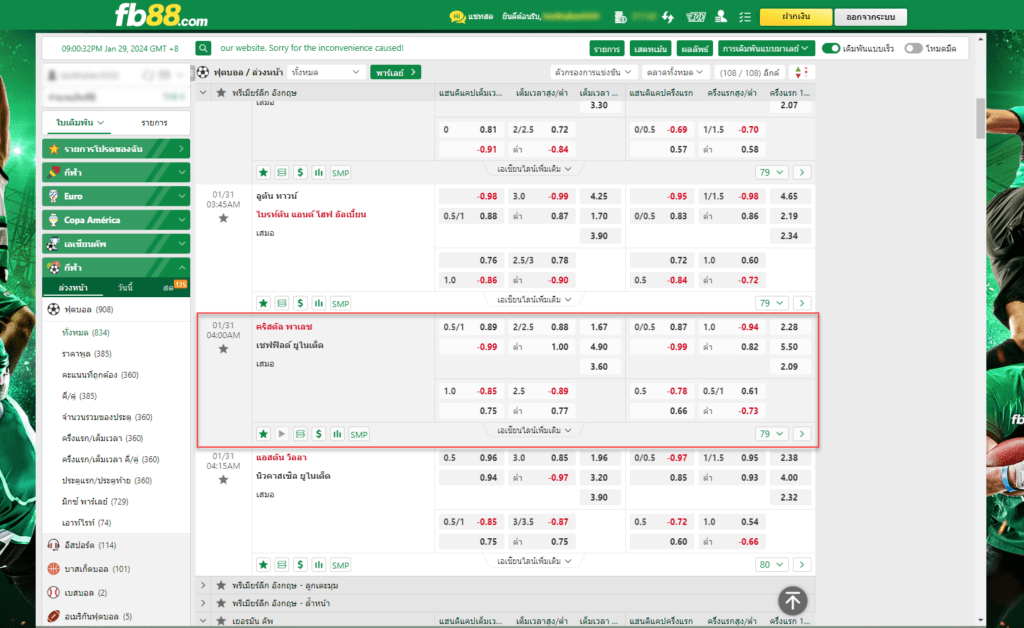Select the baseball icon เบสบอล
This screenshot has width=1024, height=628.
[54, 593]
